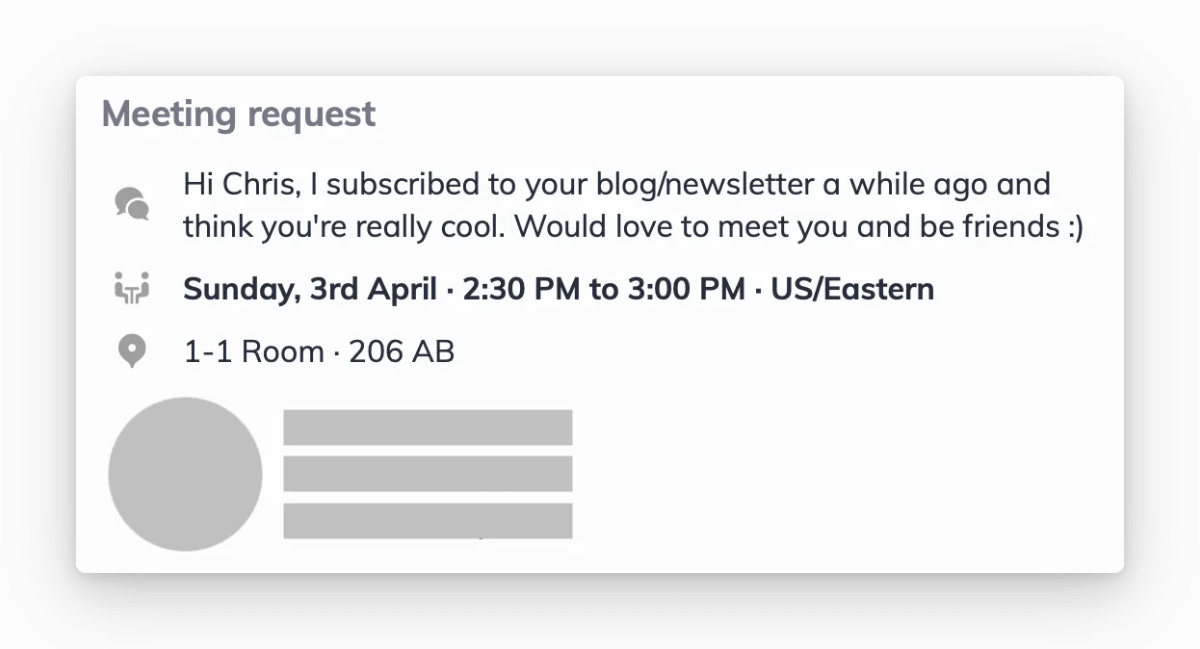Open the meeting date Sunday, 3rd April
This screenshot has width=1200, height=649.
tap(310, 288)
